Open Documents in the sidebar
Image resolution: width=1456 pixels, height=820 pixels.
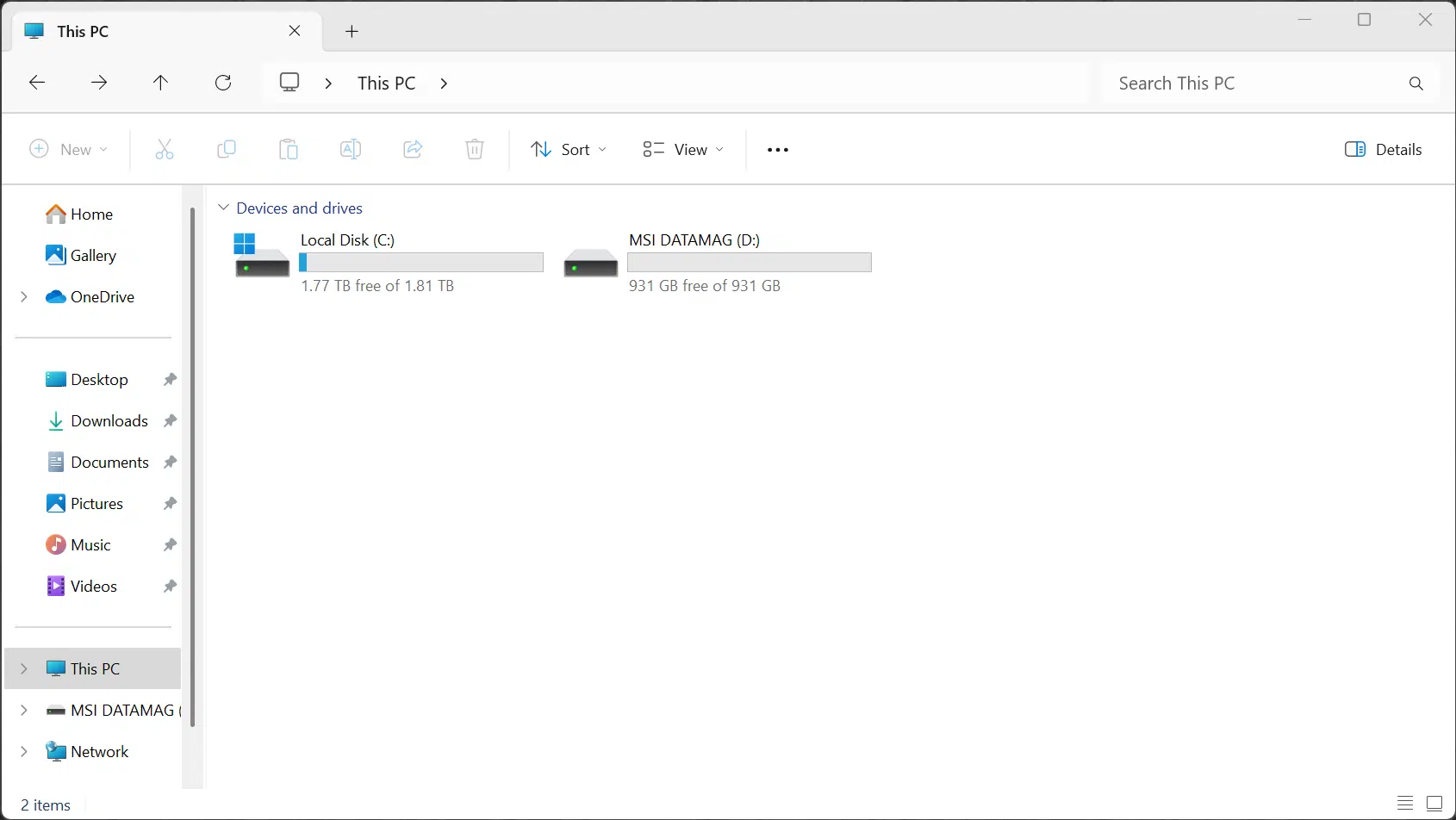[109, 463]
